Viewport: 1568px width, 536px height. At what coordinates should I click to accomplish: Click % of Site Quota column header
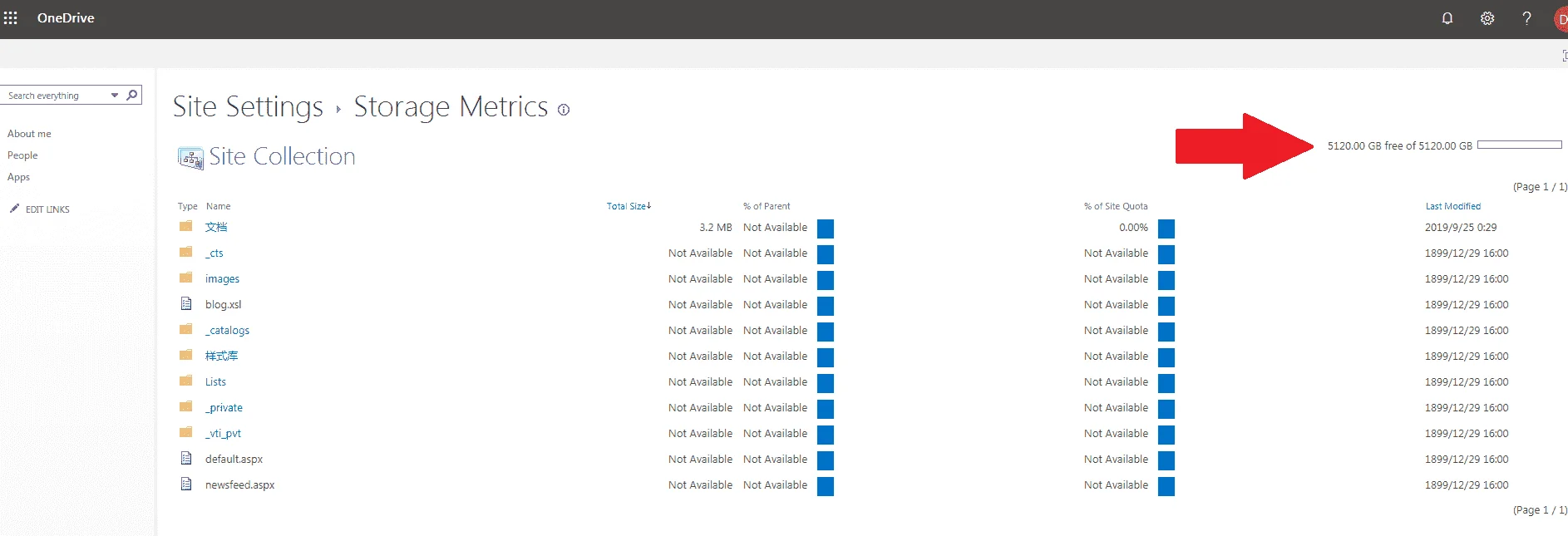tap(1116, 206)
